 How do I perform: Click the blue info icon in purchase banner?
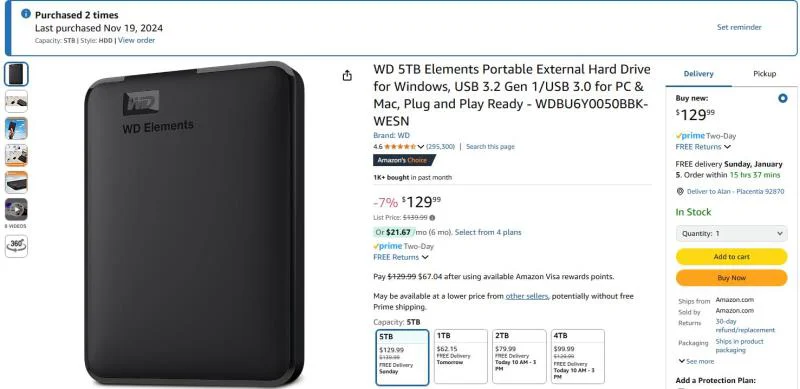pos(26,14)
